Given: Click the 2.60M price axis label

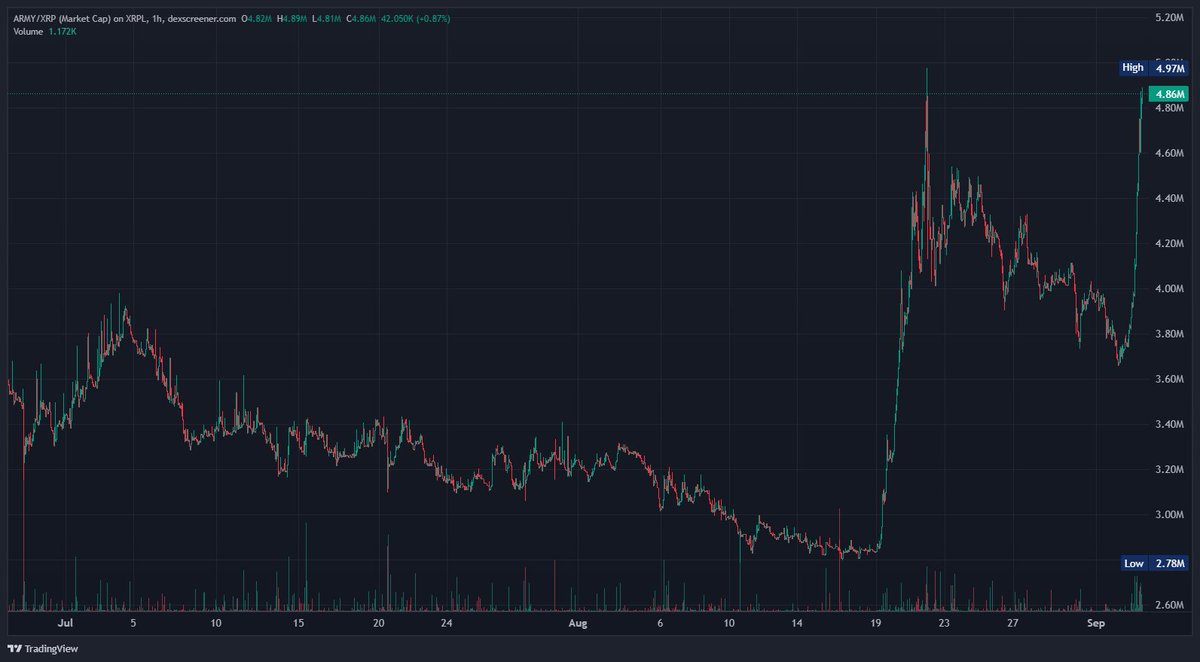Looking at the screenshot, I should pyautogui.click(x=1169, y=605).
